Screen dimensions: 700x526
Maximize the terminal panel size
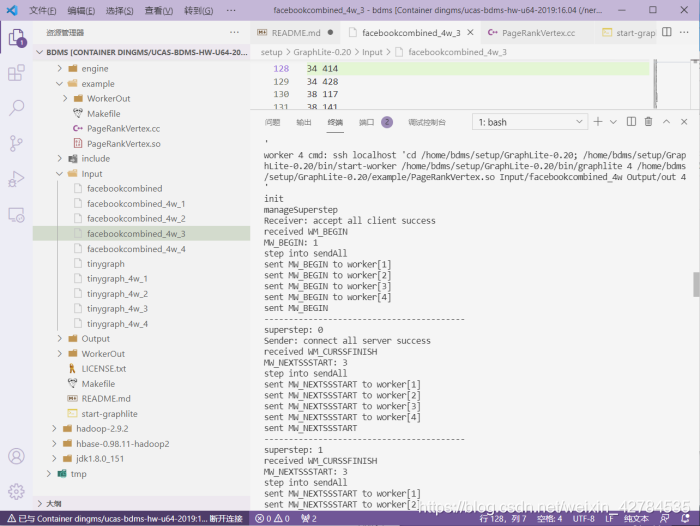point(666,121)
